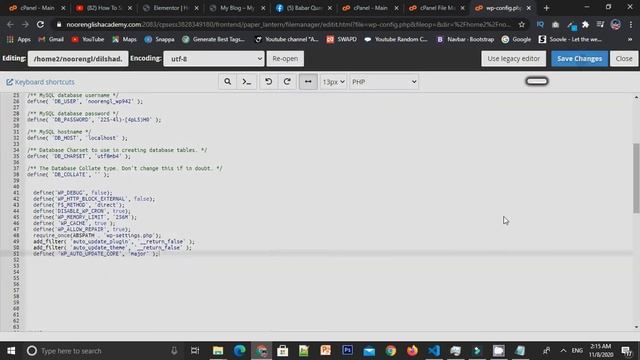Open the clock showing 2:15 AM
Screen dimensions: 640x360
click(601, 351)
